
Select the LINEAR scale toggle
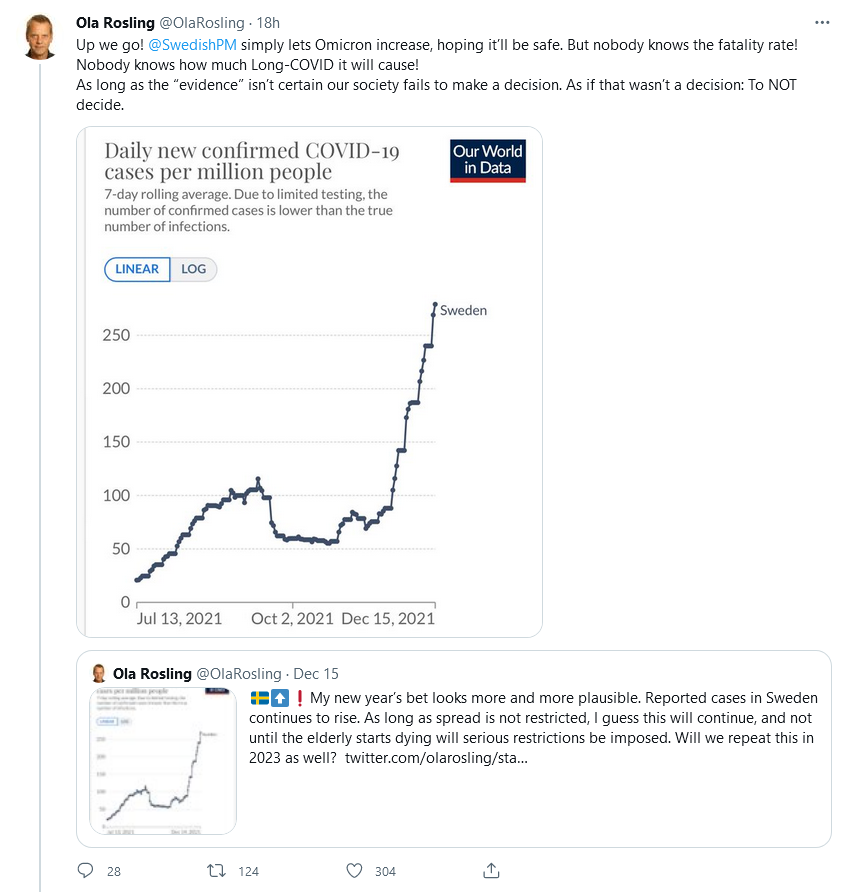[x=137, y=269]
